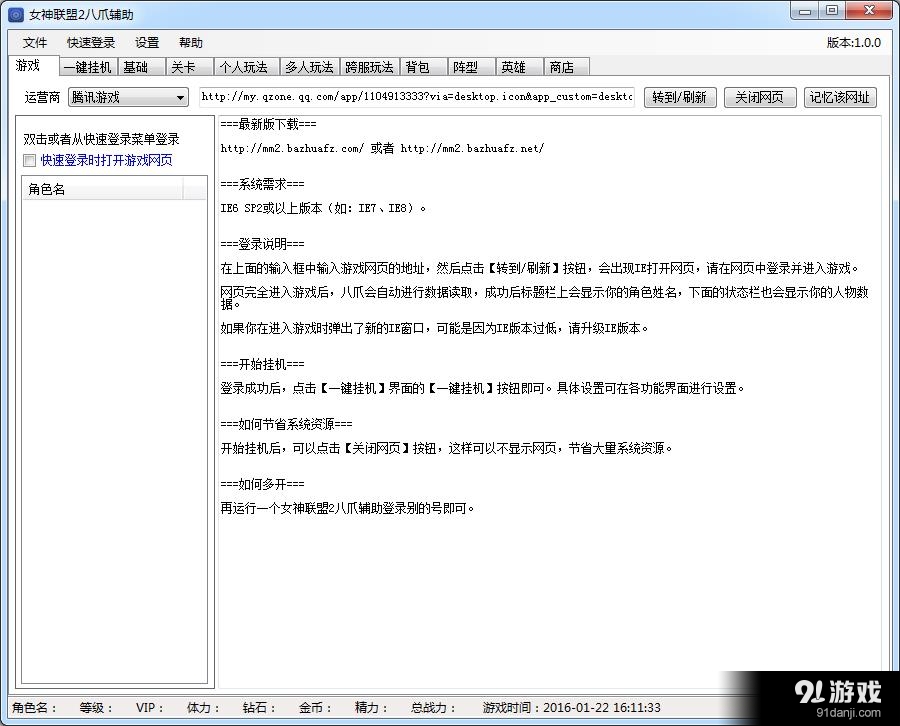The width and height of the screenshot is (900, 726).
Task: Click the app icon in title bar
Action: pos(15,14)
